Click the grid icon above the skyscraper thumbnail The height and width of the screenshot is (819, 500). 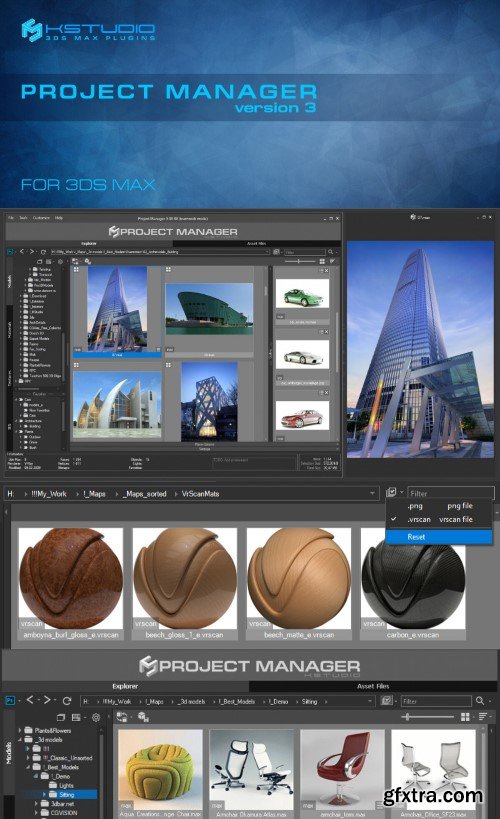click(76, 270)
